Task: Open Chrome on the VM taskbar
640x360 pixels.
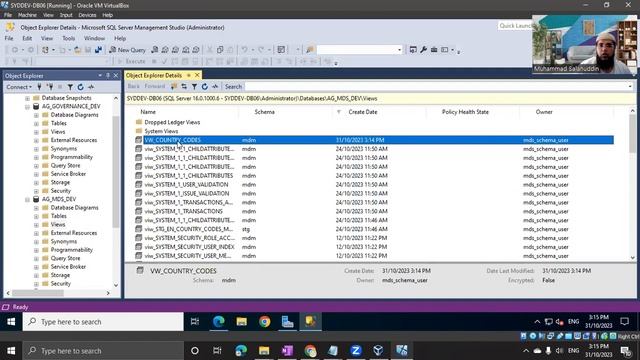Action: click(264, 322)
